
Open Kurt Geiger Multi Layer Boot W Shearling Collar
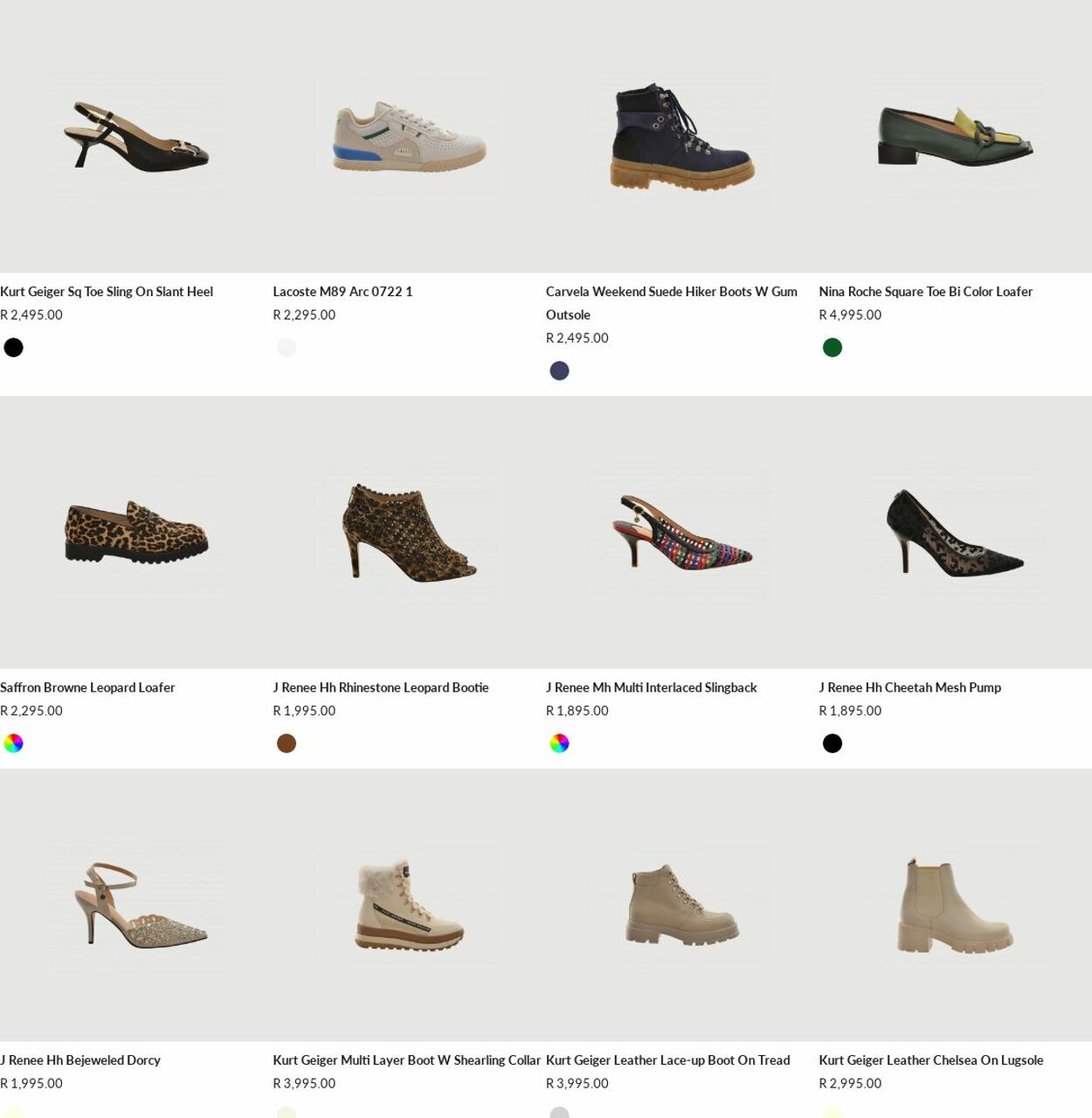(x=407, y=1060)
